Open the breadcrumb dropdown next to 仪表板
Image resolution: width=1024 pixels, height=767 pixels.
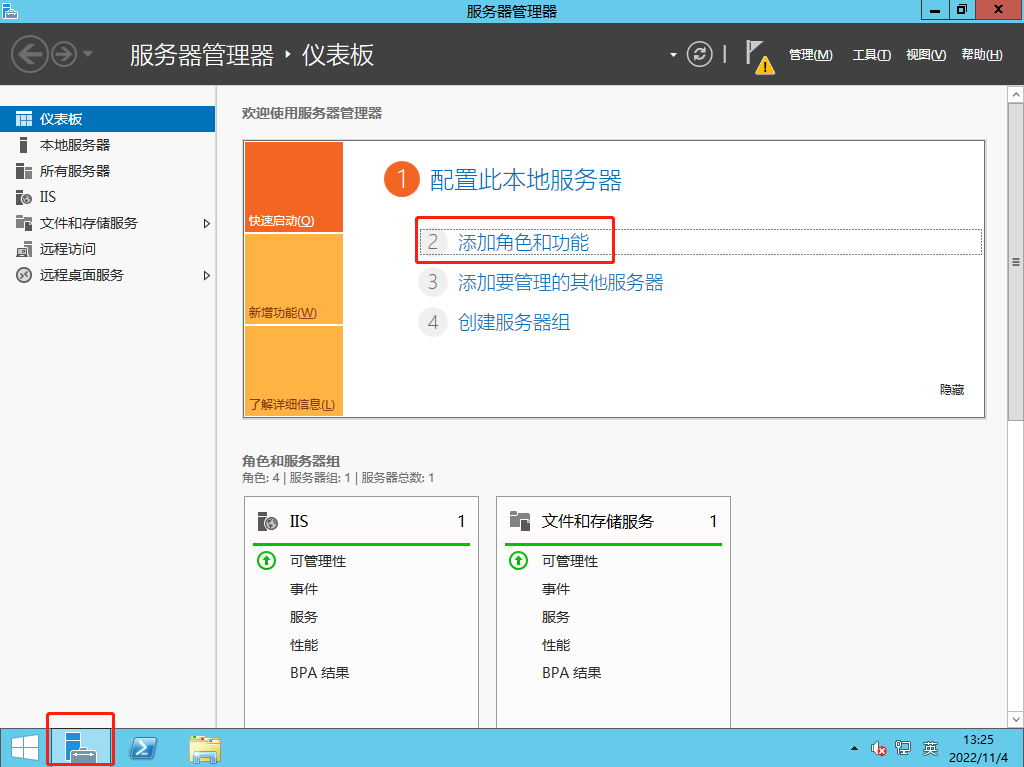pyautogui.click(x=674, y=55)
